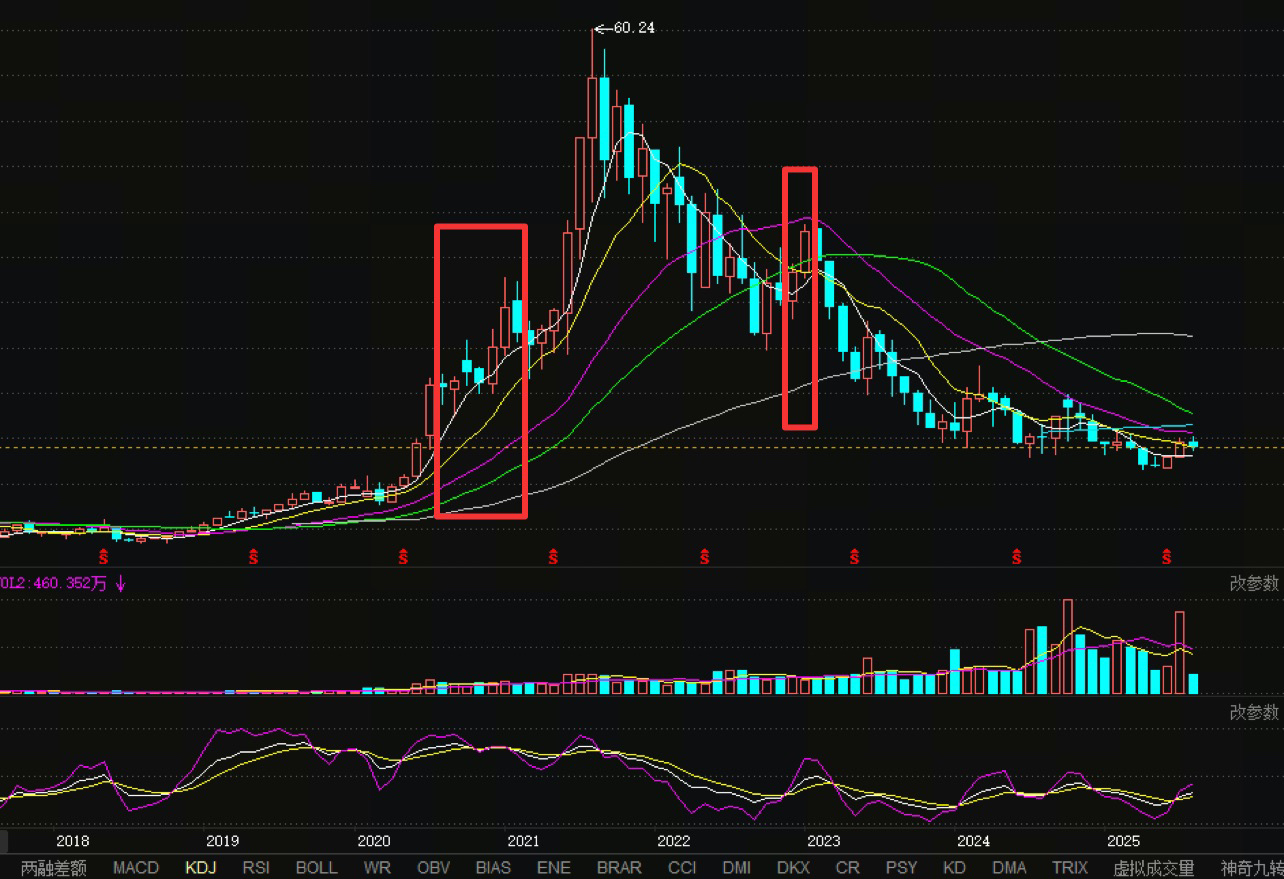Click the magenta down arrow beside VOL2 value
The image size is (1284, 879).
121,583
